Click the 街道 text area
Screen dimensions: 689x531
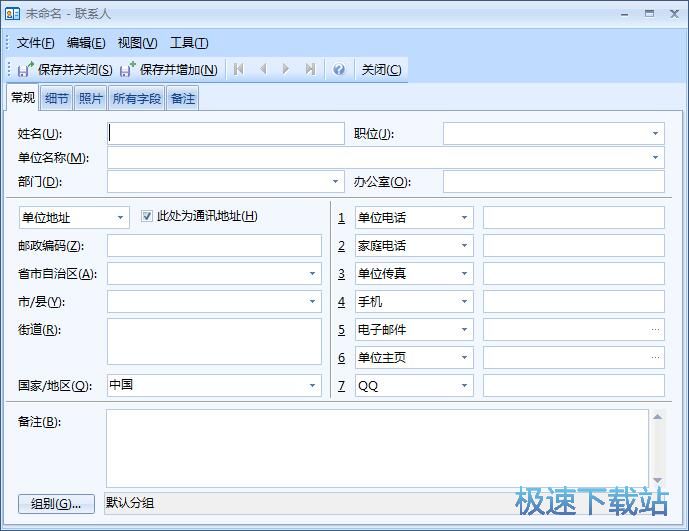point(214,342)
